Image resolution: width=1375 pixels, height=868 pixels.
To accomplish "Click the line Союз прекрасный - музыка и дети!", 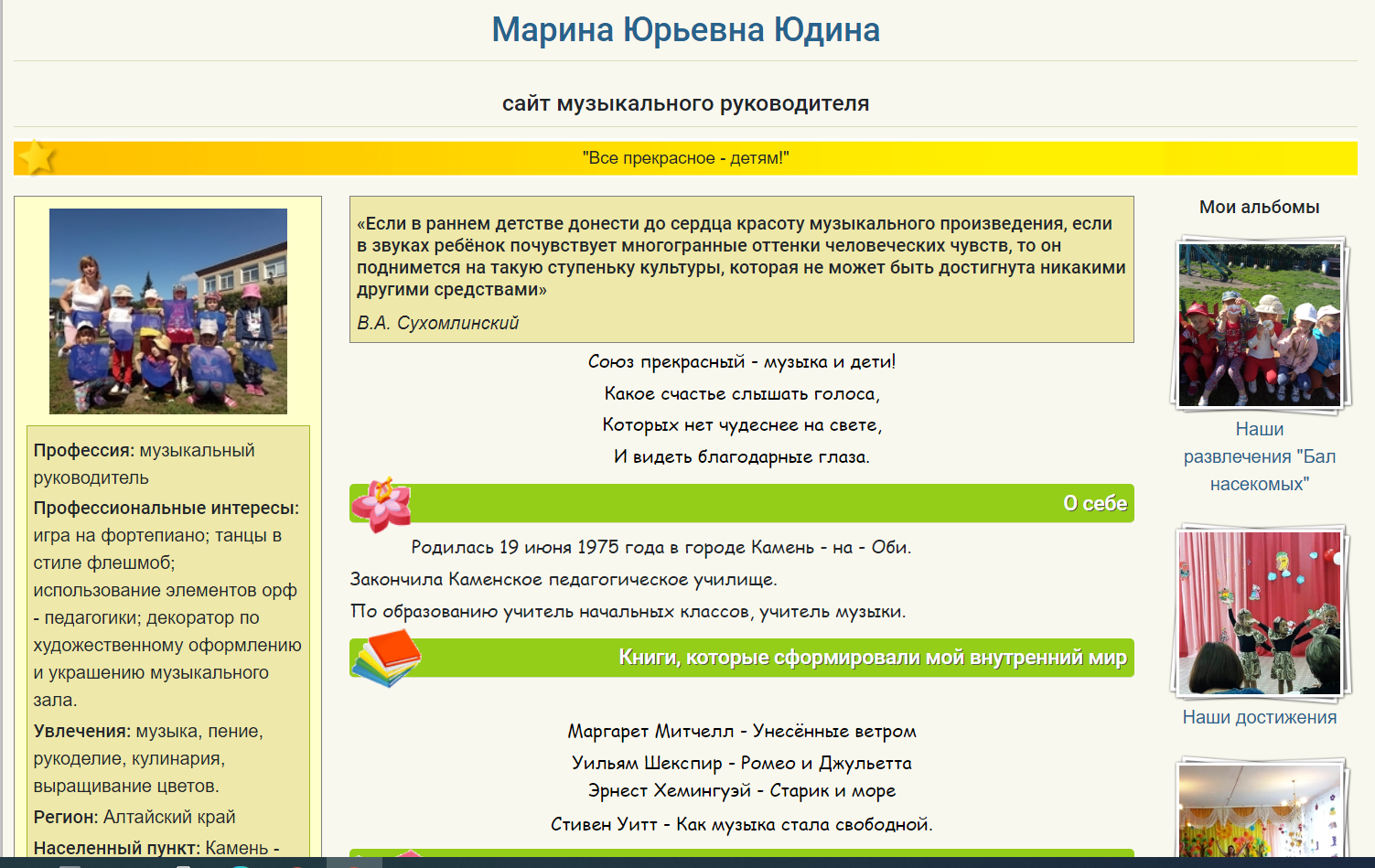I will 742,361.
